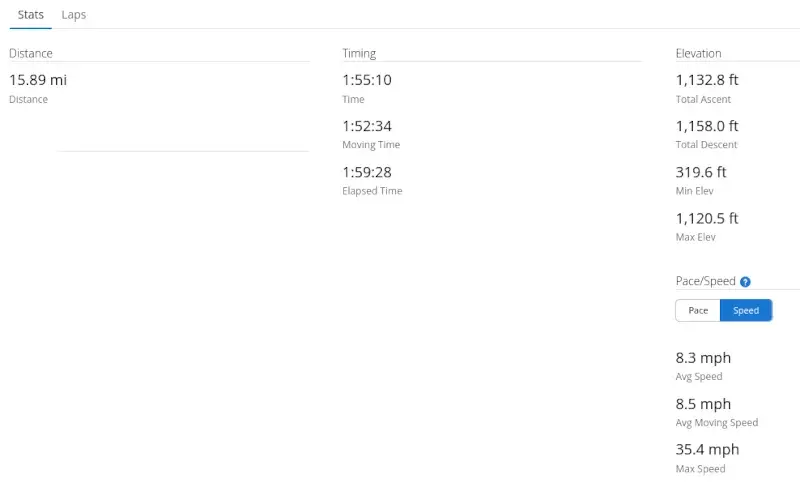Click the Distance section heading
800x487 pixels.
point(31,53)
